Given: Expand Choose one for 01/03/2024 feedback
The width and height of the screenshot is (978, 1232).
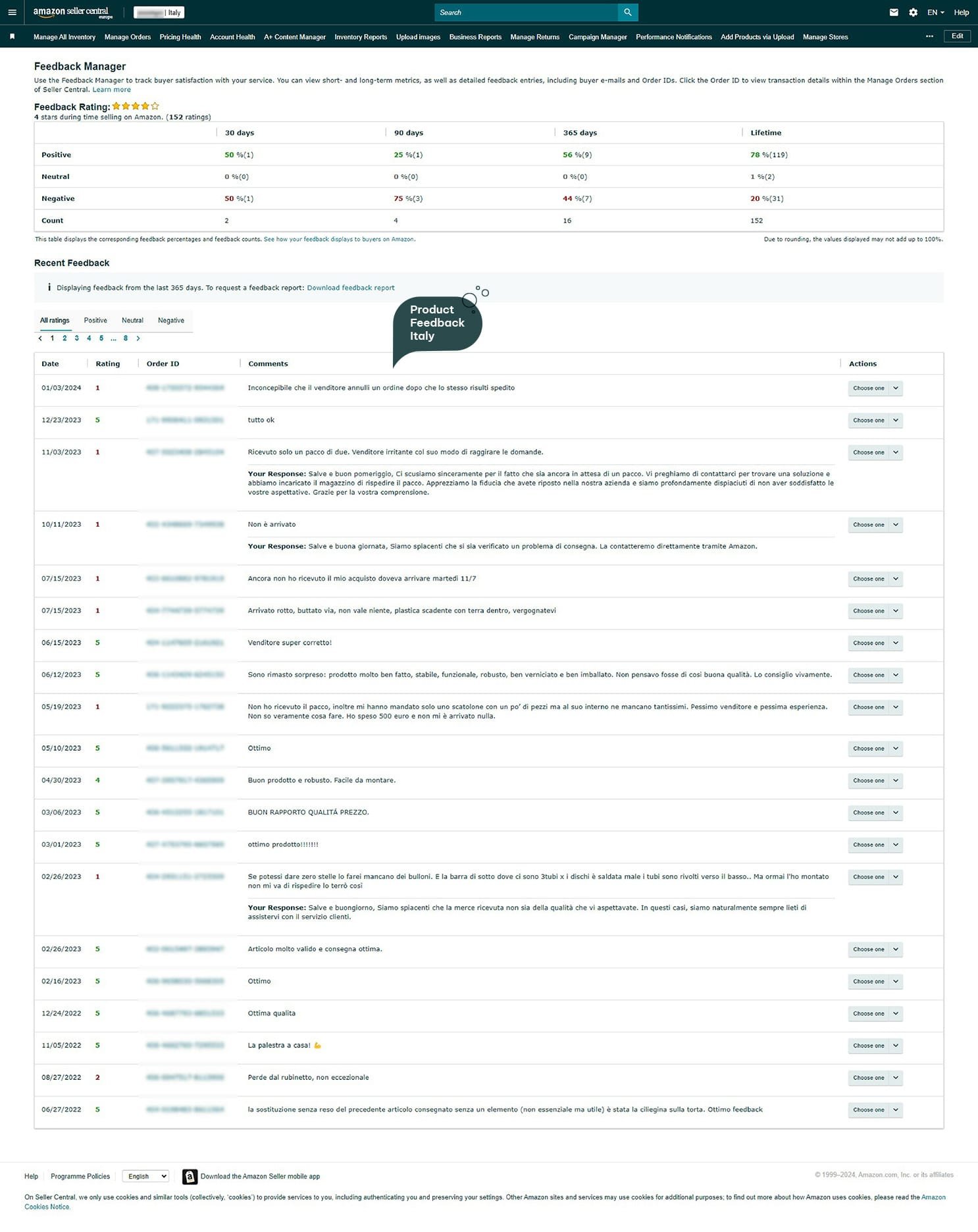Looking at the screenshot, I should tap(875, 388).
